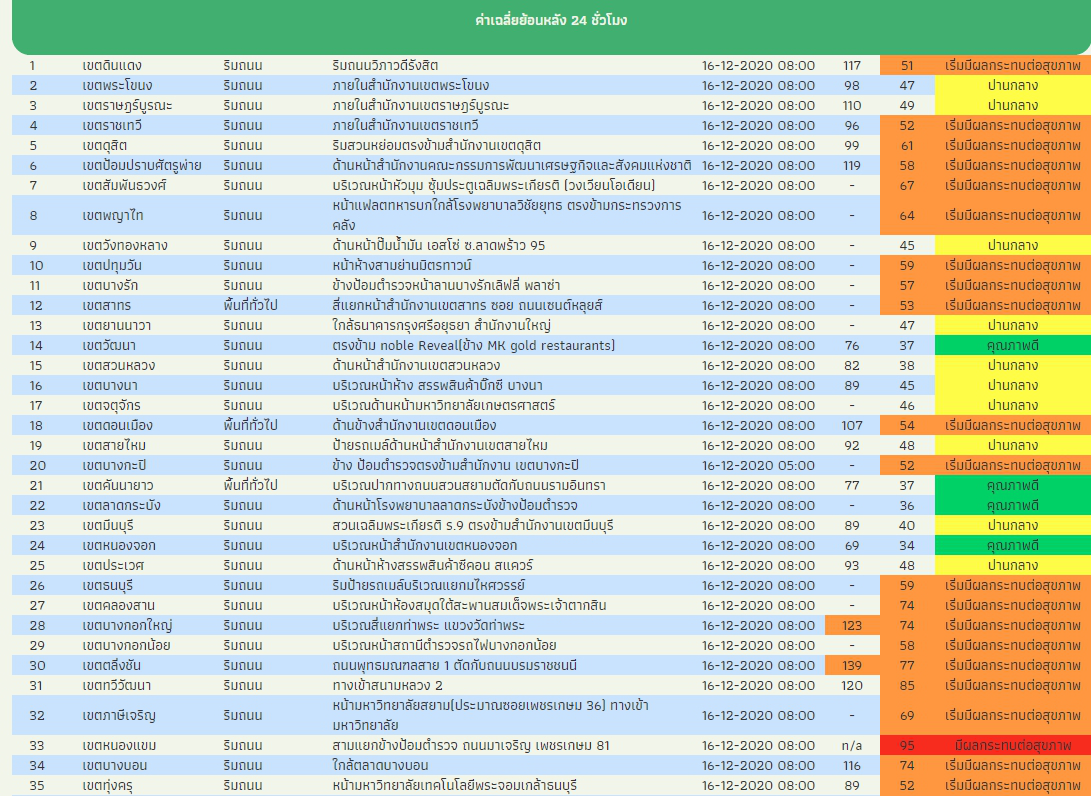Click the "คุณภาพดี" status in the เขตวัฒนา row
This screenshot has height=796, width=1091.
tap(1012, 346)
